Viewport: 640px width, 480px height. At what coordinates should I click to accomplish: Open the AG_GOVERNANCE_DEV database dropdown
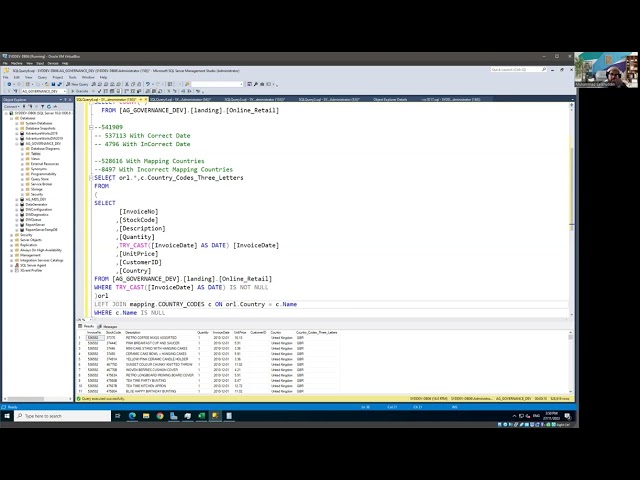pyautogui.click(x=43, y=91)
